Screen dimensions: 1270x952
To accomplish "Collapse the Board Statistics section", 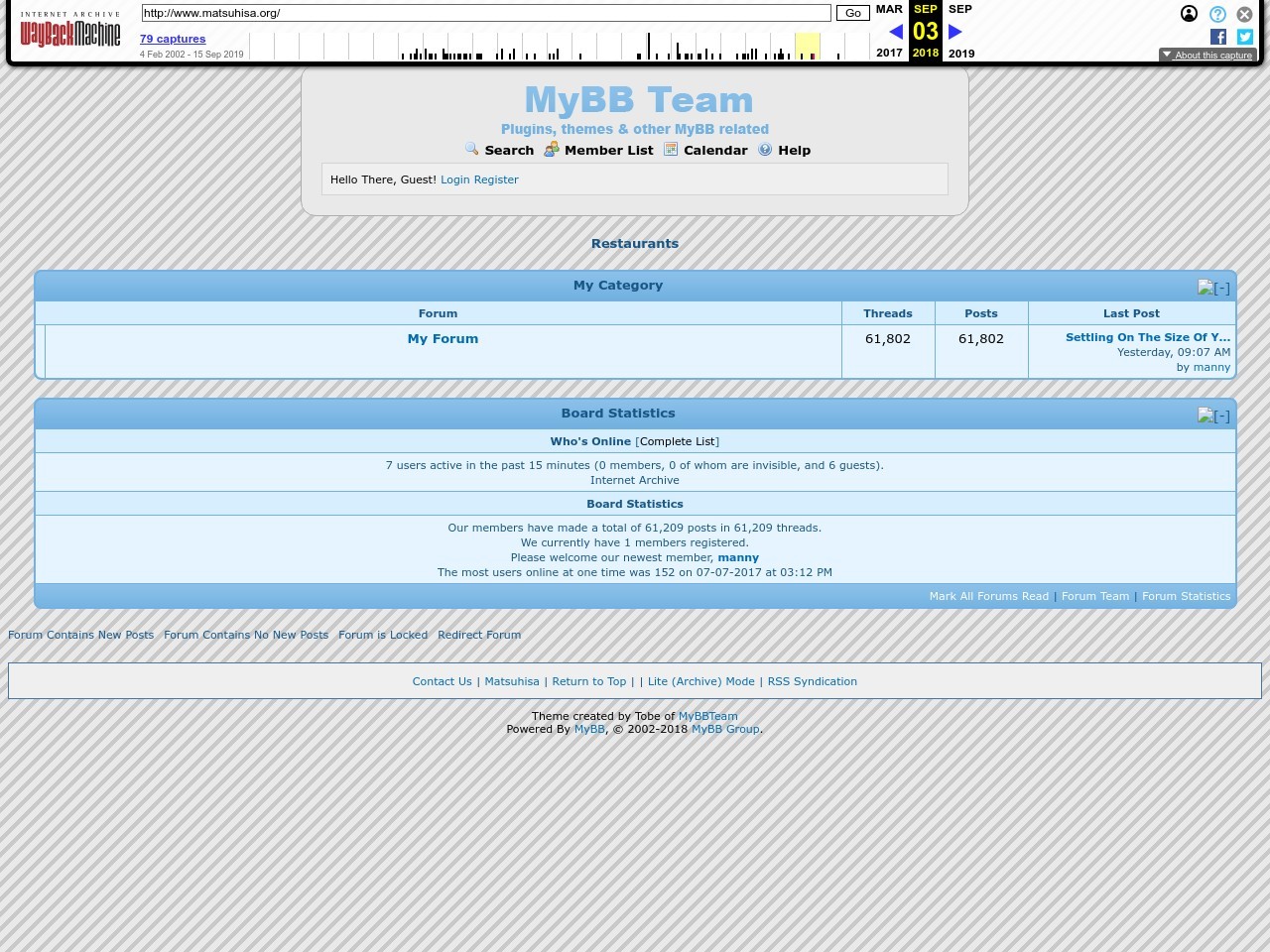I will [x=1213, y=416].
